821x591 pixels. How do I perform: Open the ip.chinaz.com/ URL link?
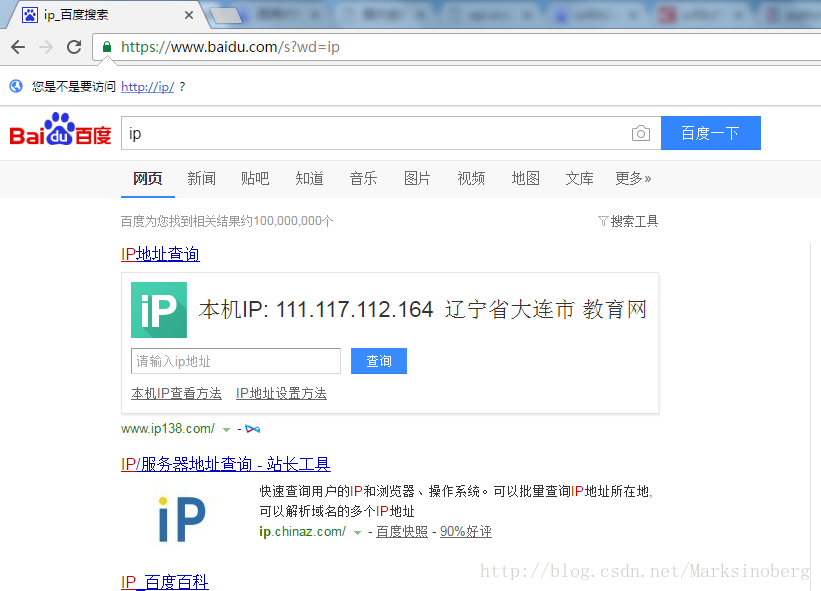(x=302, y=532)
